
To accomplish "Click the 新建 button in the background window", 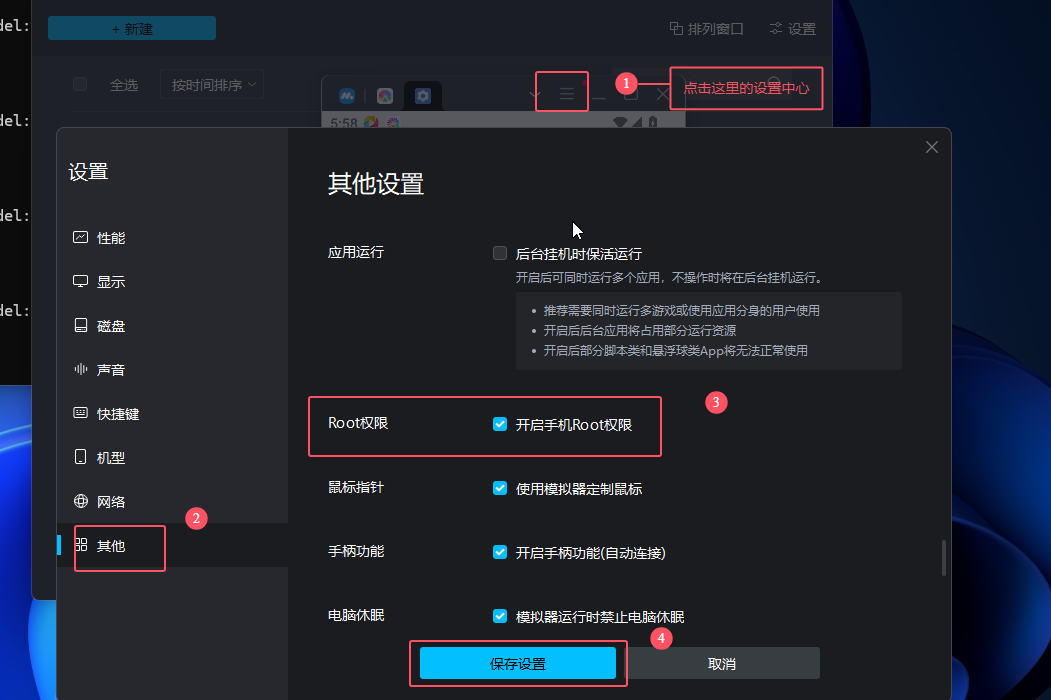I will pyautogui.click(x=132, y=29).
